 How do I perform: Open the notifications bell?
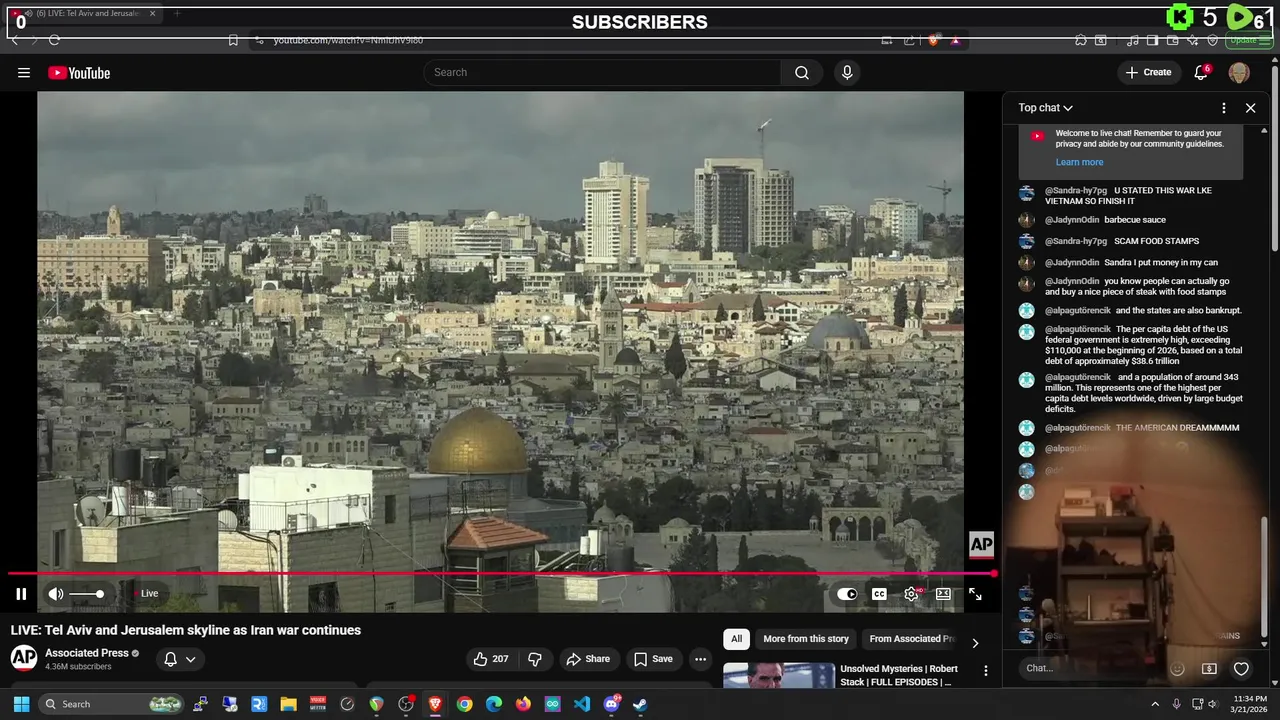[x=1201, y=72]
